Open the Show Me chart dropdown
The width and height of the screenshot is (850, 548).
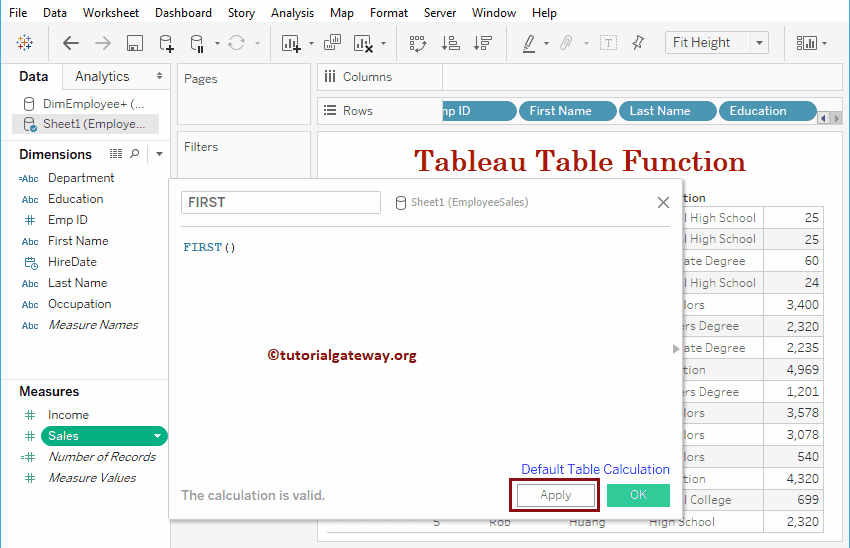coord(808,43)
